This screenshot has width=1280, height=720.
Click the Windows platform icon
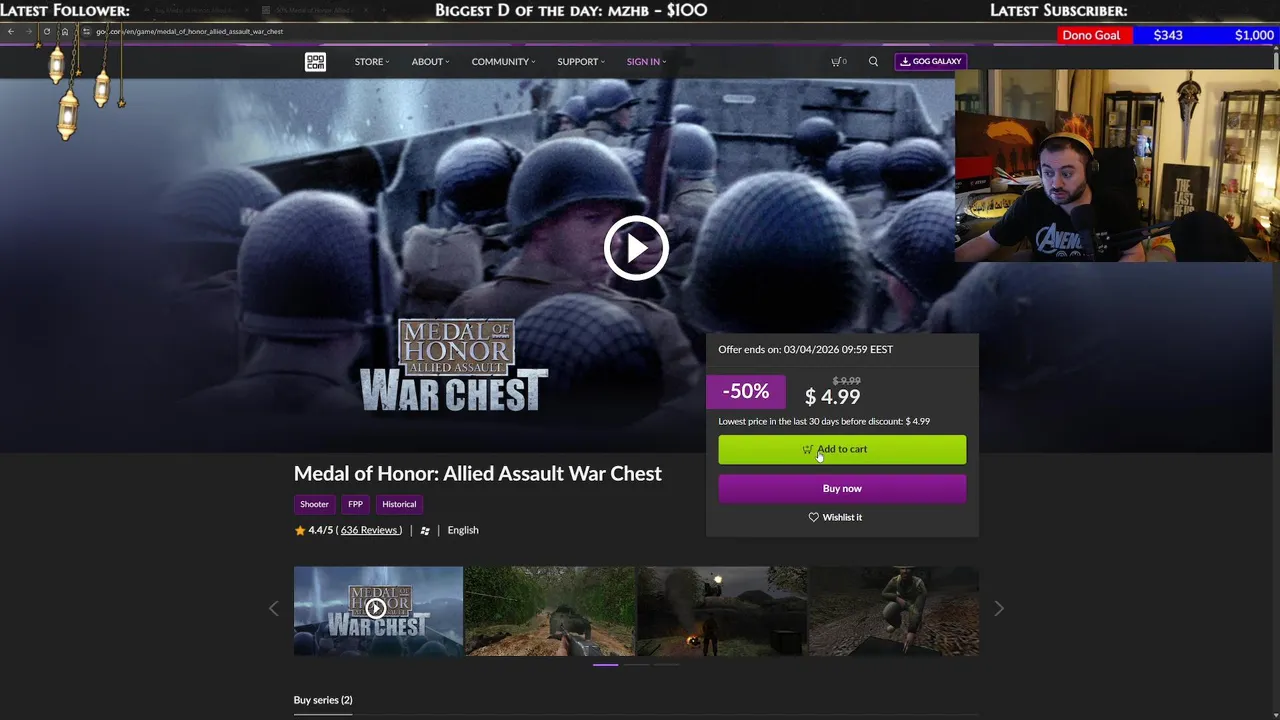click(x=425, y=531)
